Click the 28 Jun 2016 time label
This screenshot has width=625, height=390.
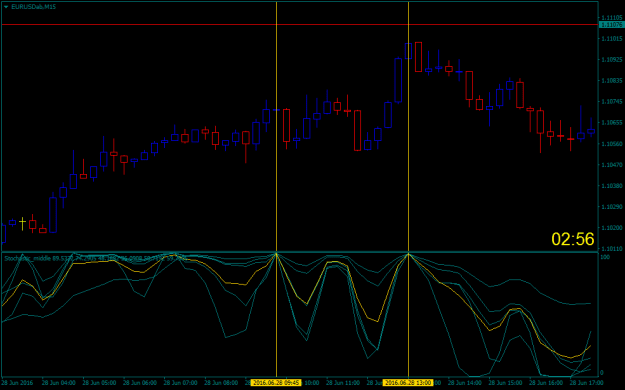click(18, 383)
